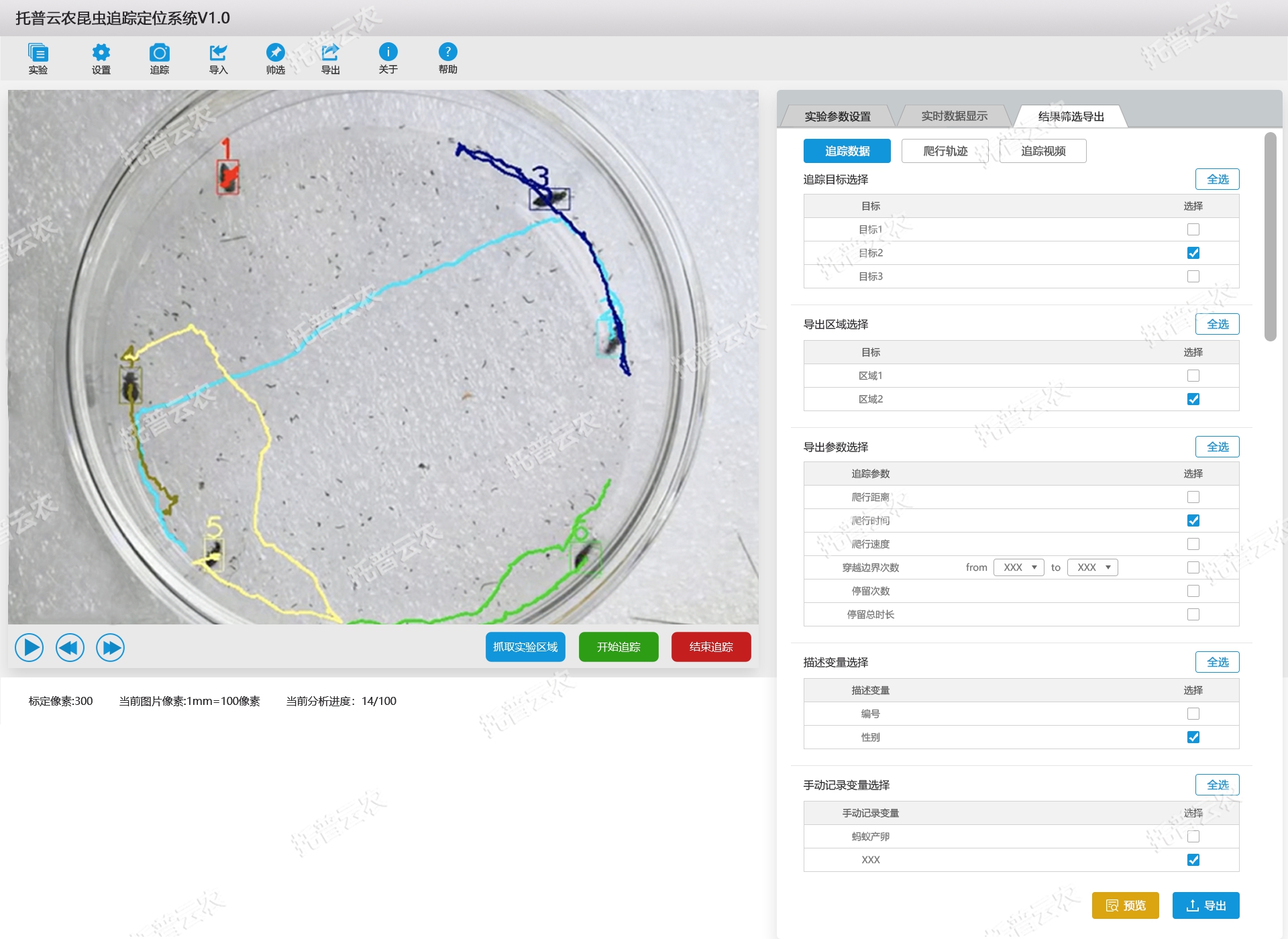This screenshot has height=939, width=1288.
Task: Open the 关于 about info icon
Action: point(388,52)
